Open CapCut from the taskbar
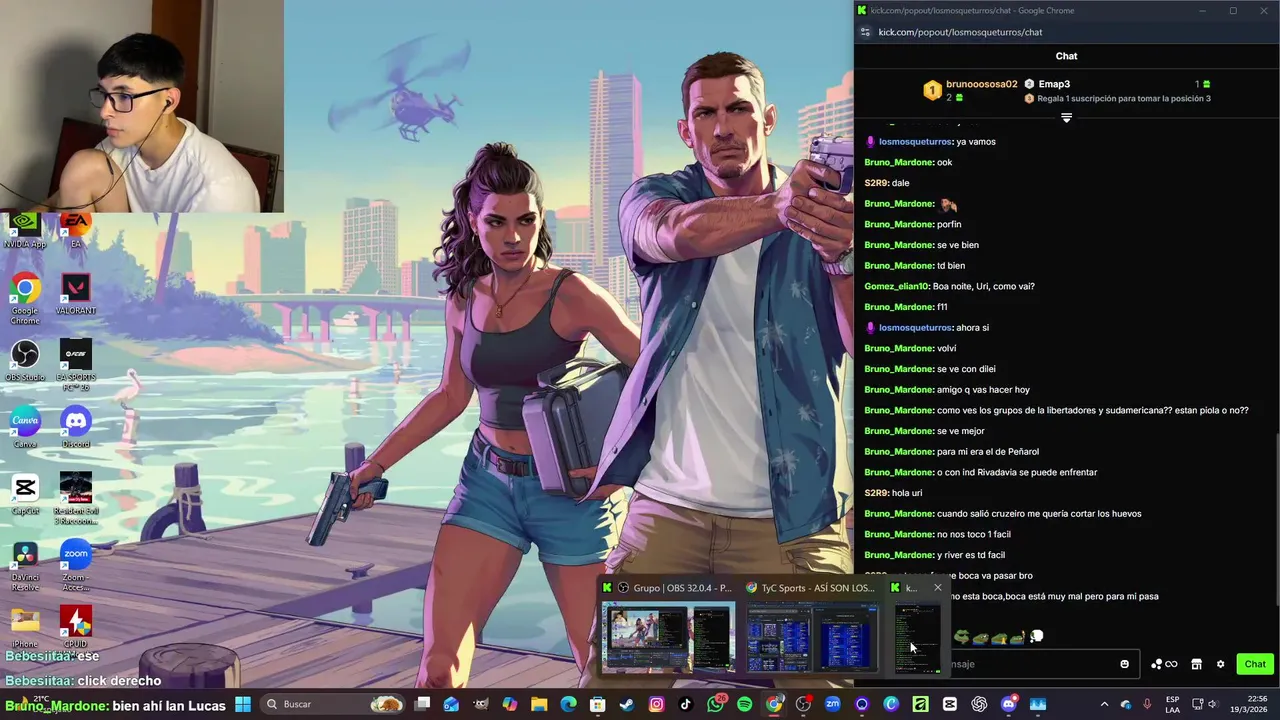Image resolution: width=1280 pixels, height=720 pixels. pyautogui.click(x=950, y=704)
